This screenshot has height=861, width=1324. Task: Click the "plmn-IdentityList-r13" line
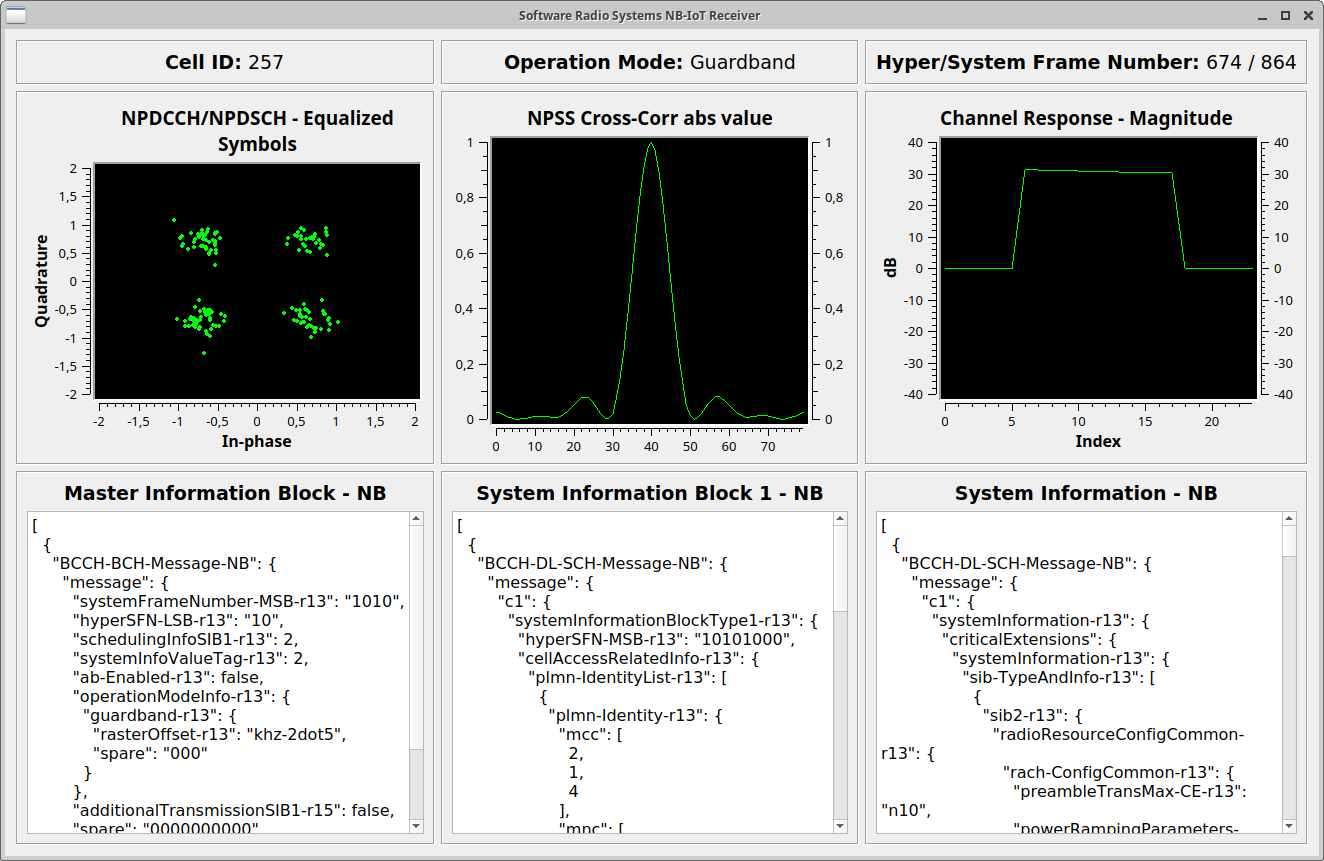point(626,677)
